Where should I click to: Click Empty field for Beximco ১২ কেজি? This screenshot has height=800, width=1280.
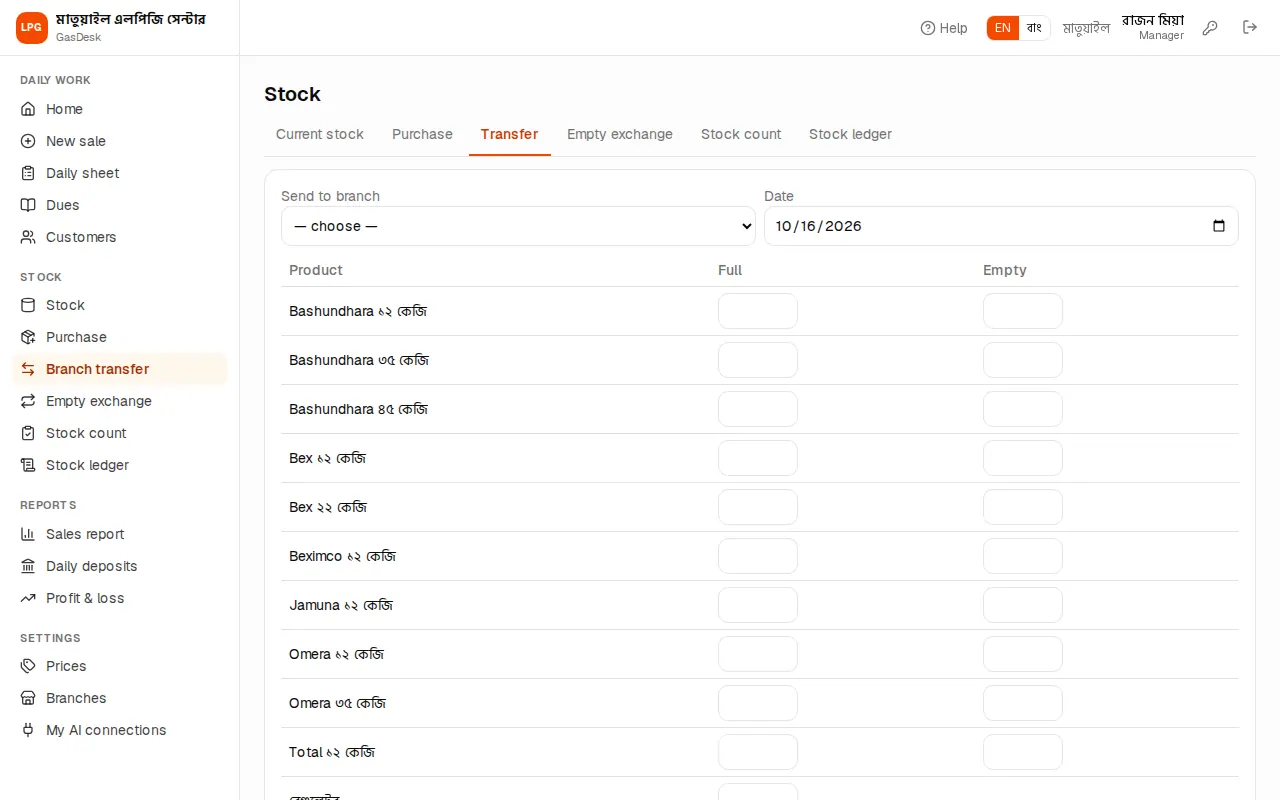click(x=1023, y=556)
